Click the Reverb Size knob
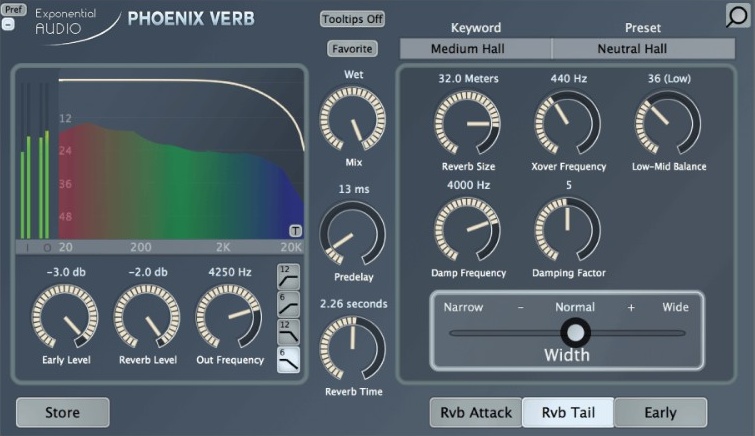 tap(468, 123)
